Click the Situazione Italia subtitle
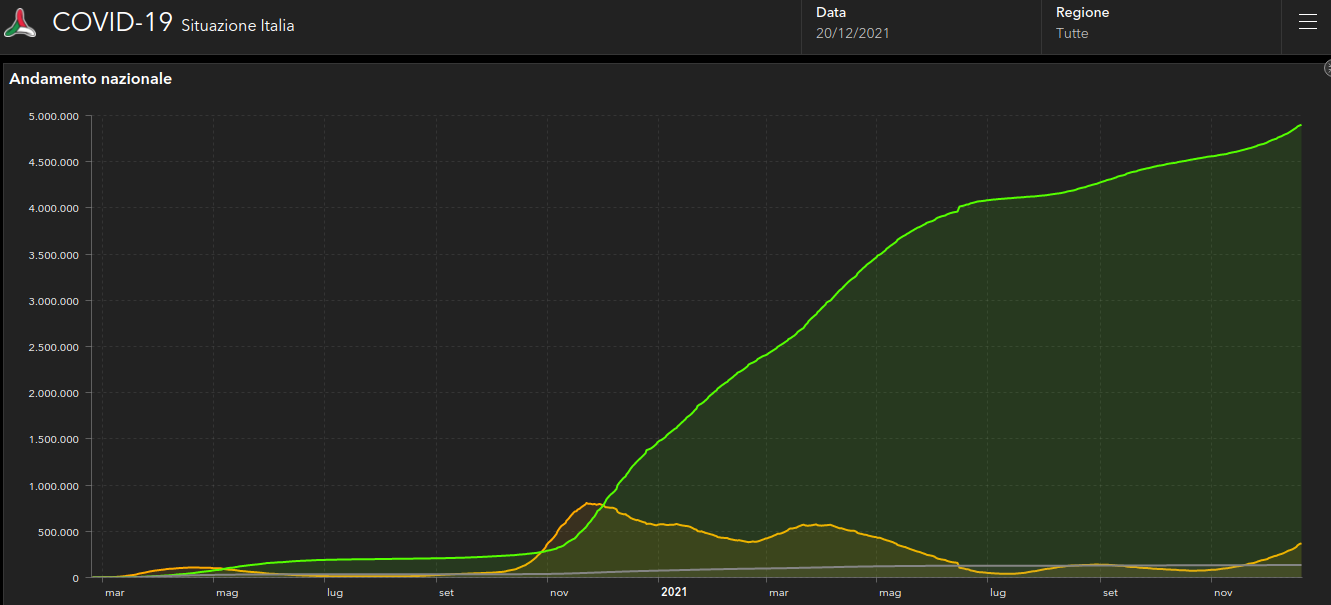Image resolution: width=1331 pixels, height=605 pixels. pyautogui.click(x=238, y=26)
